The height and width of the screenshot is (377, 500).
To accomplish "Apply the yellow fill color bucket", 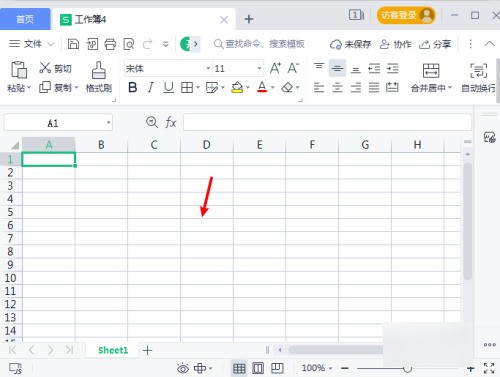I will click(x=237, y=88).
